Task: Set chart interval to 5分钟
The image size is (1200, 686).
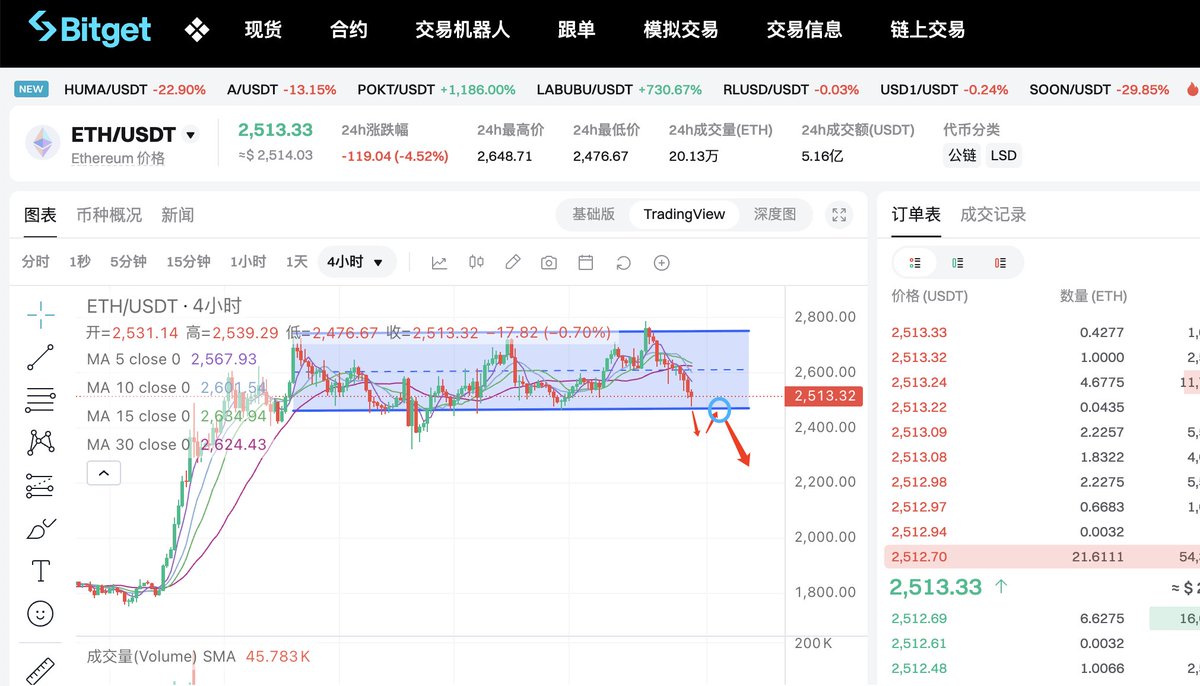Action: [128, 262]
